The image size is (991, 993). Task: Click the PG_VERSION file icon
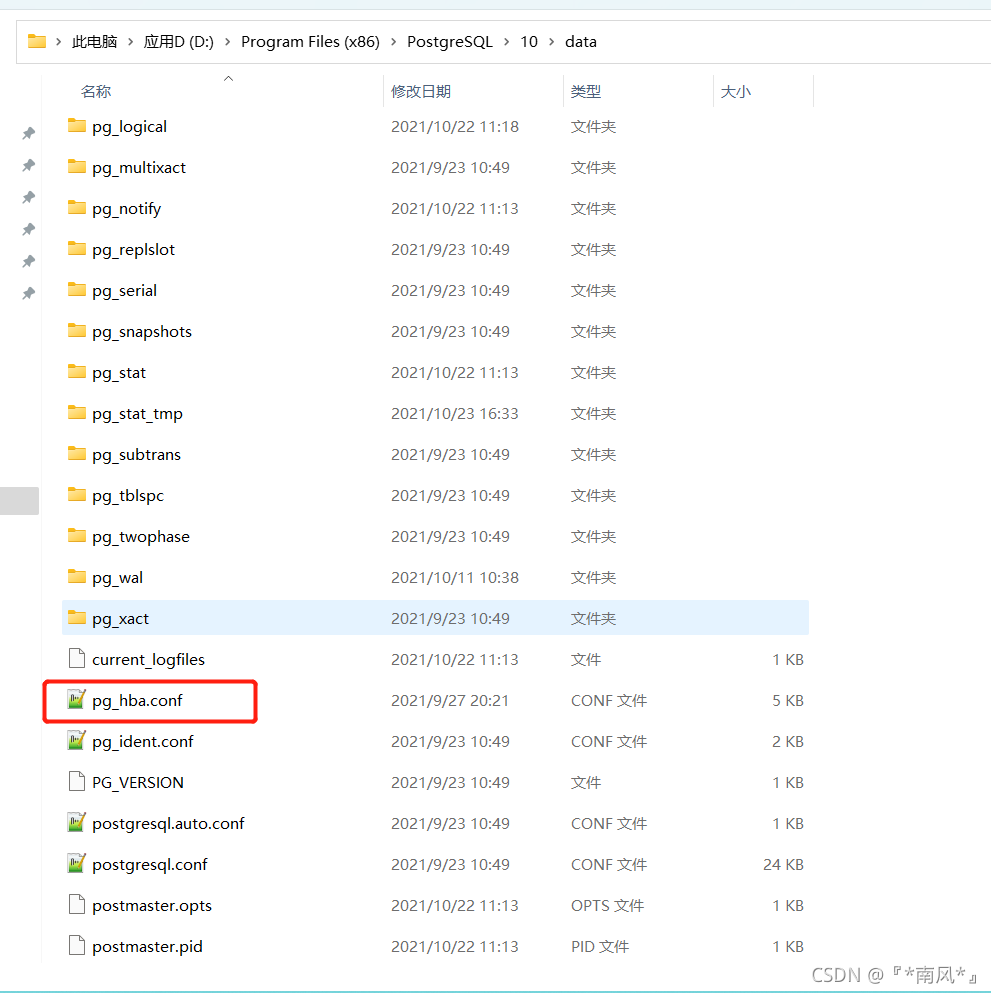click(77, 781)
